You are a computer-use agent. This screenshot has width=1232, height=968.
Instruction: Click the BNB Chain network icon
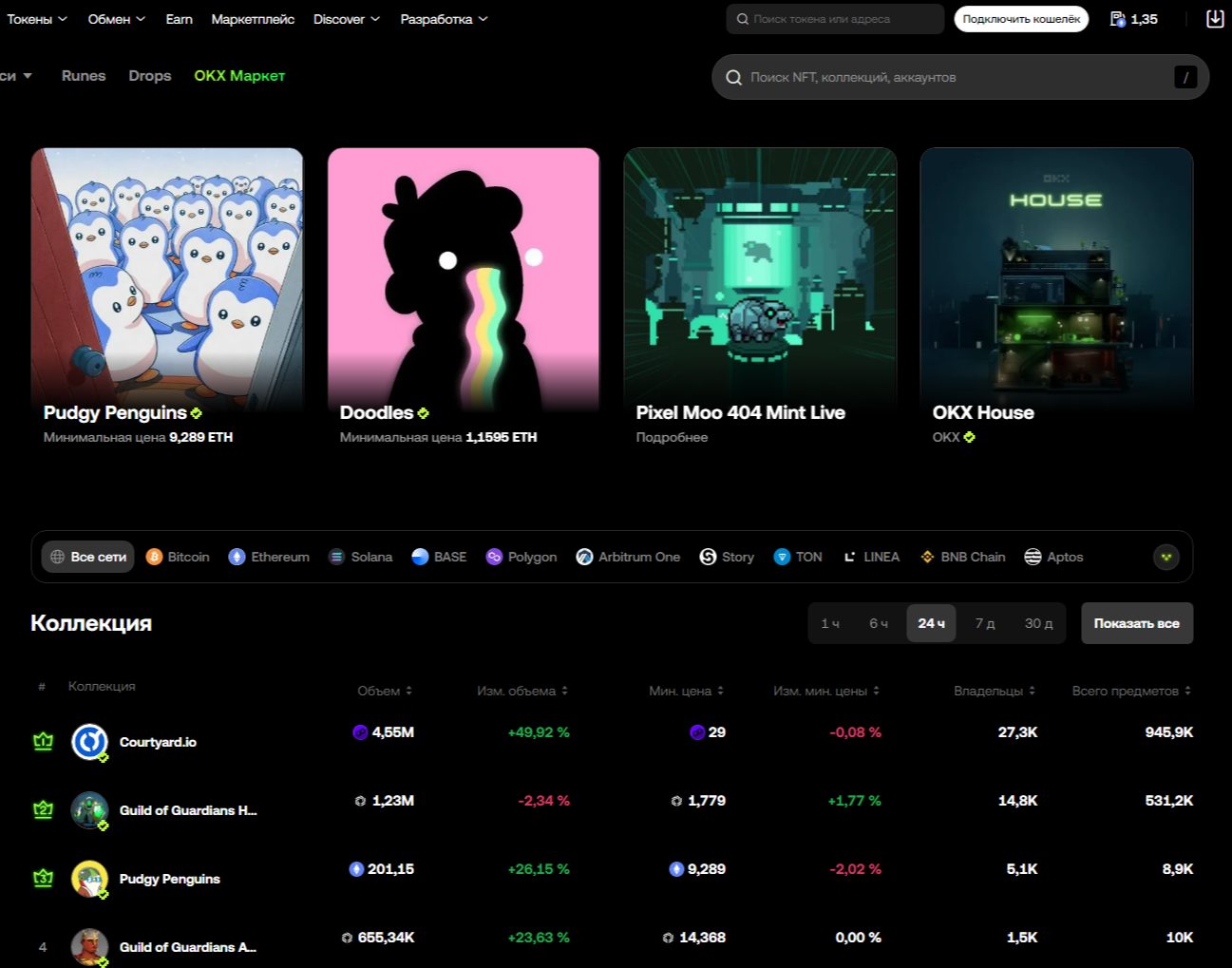coord(927,557)
